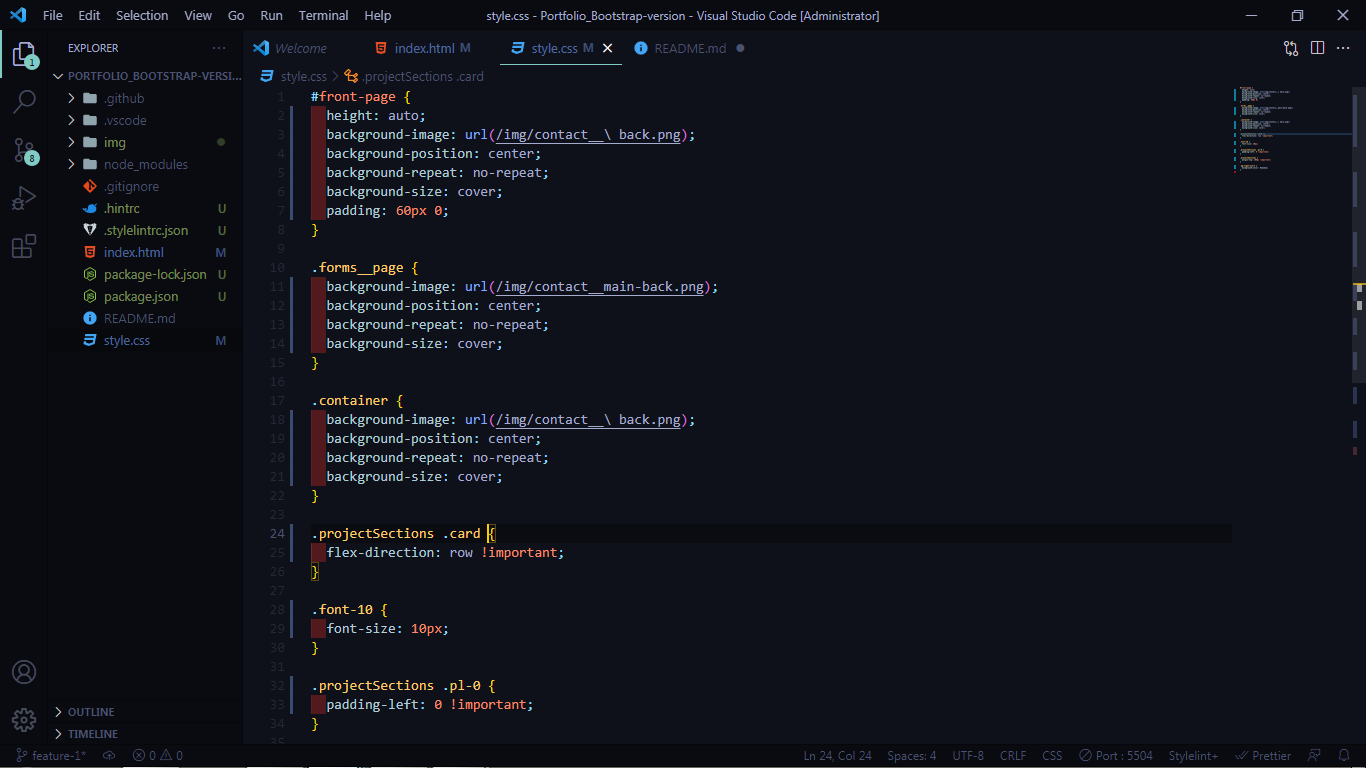Screen dimensions: 1366x768
Task: Open package-lock.json in explorer
Action: pyautogui.click(x=147, y=274)
